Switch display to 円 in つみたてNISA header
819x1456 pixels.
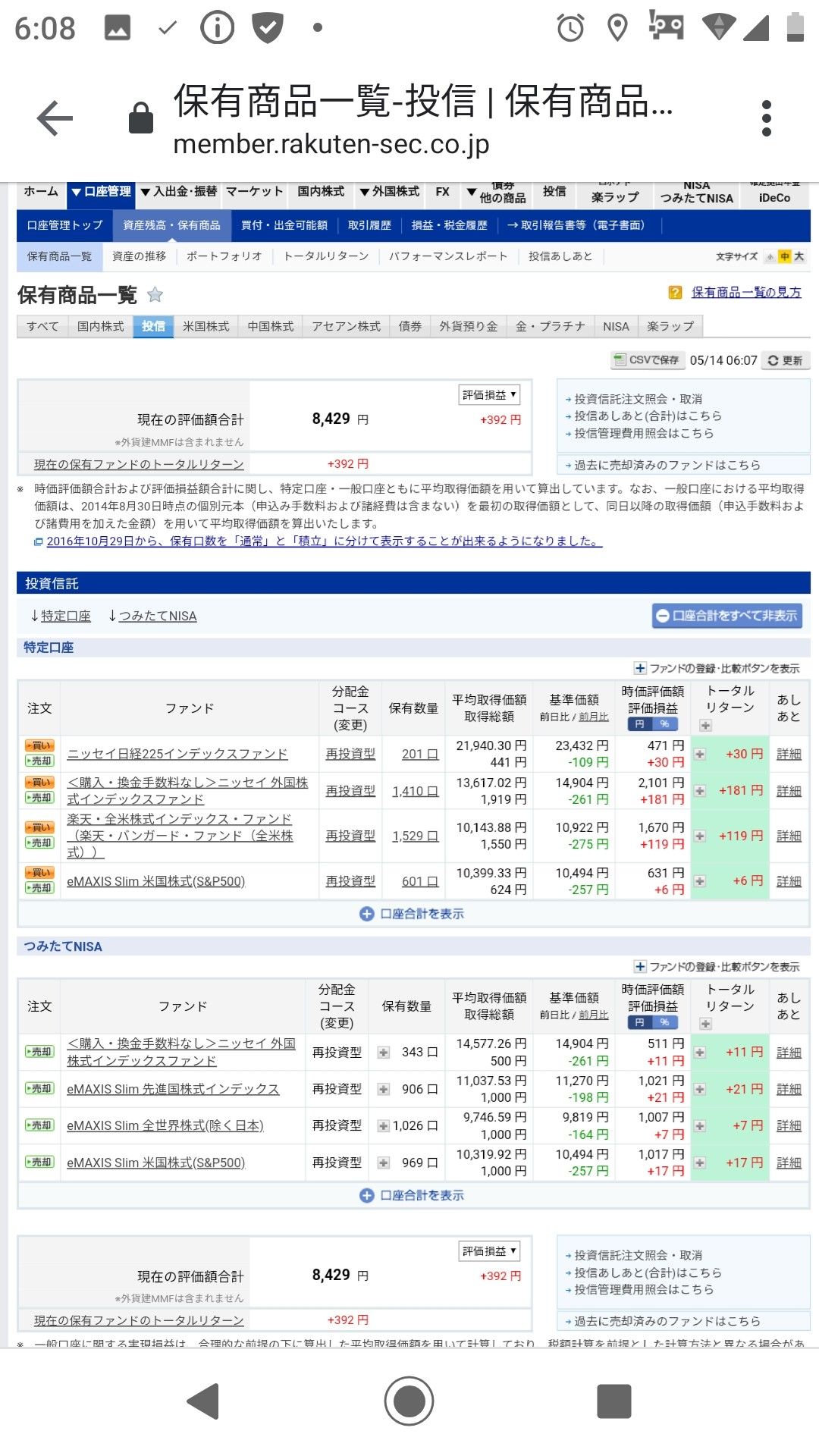pos(639,1022)
